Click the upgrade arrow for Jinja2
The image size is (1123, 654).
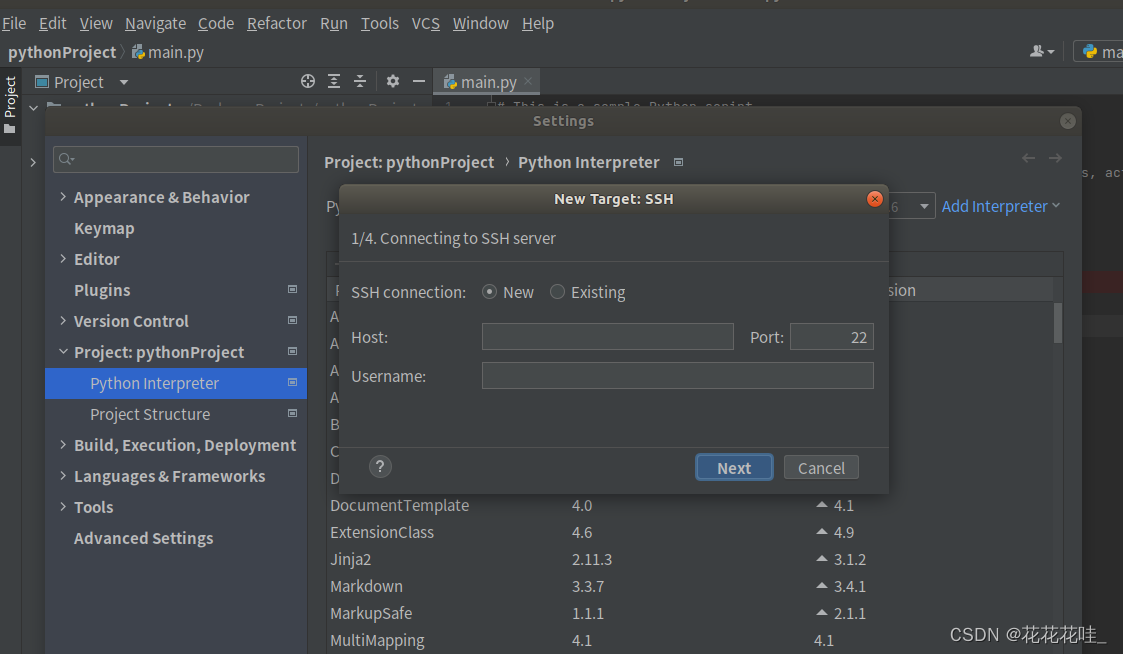(821, 559)
